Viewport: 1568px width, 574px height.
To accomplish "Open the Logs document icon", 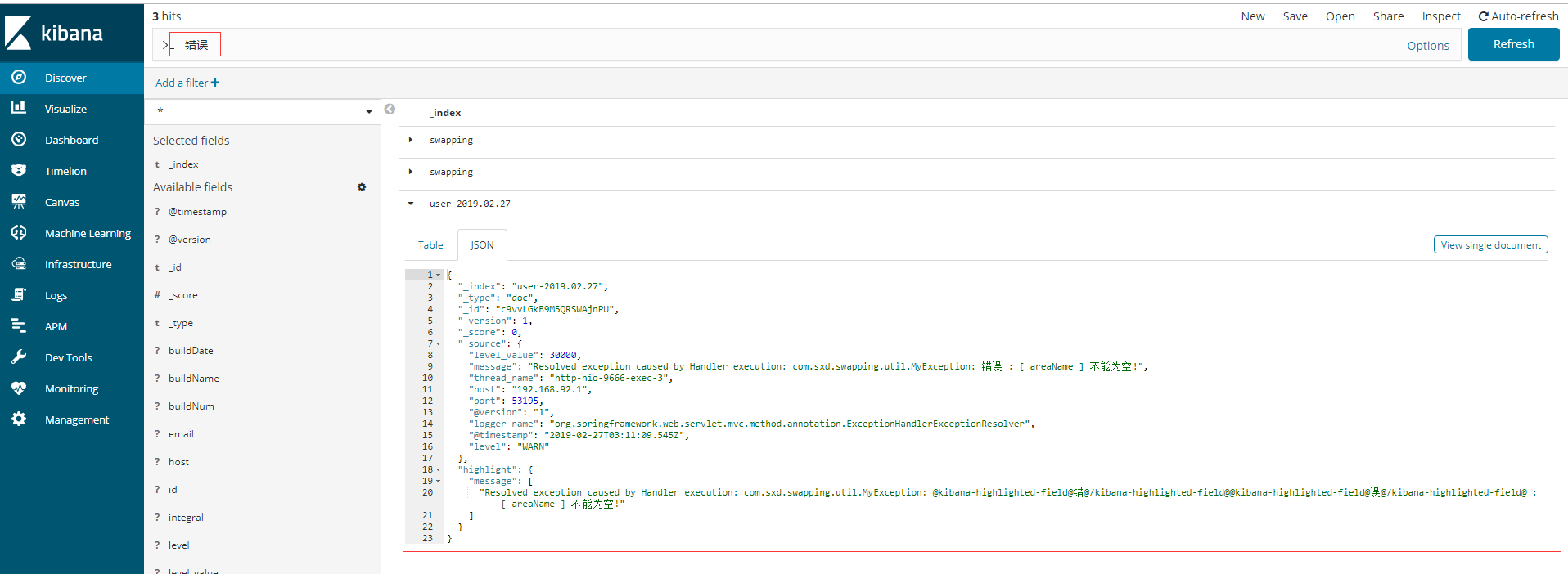I will click(x=19, y=294).
